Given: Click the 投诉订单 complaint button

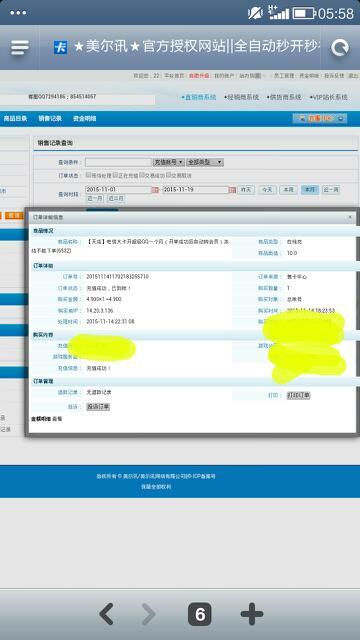Looking at the screenshot, I should pos(98,407).
